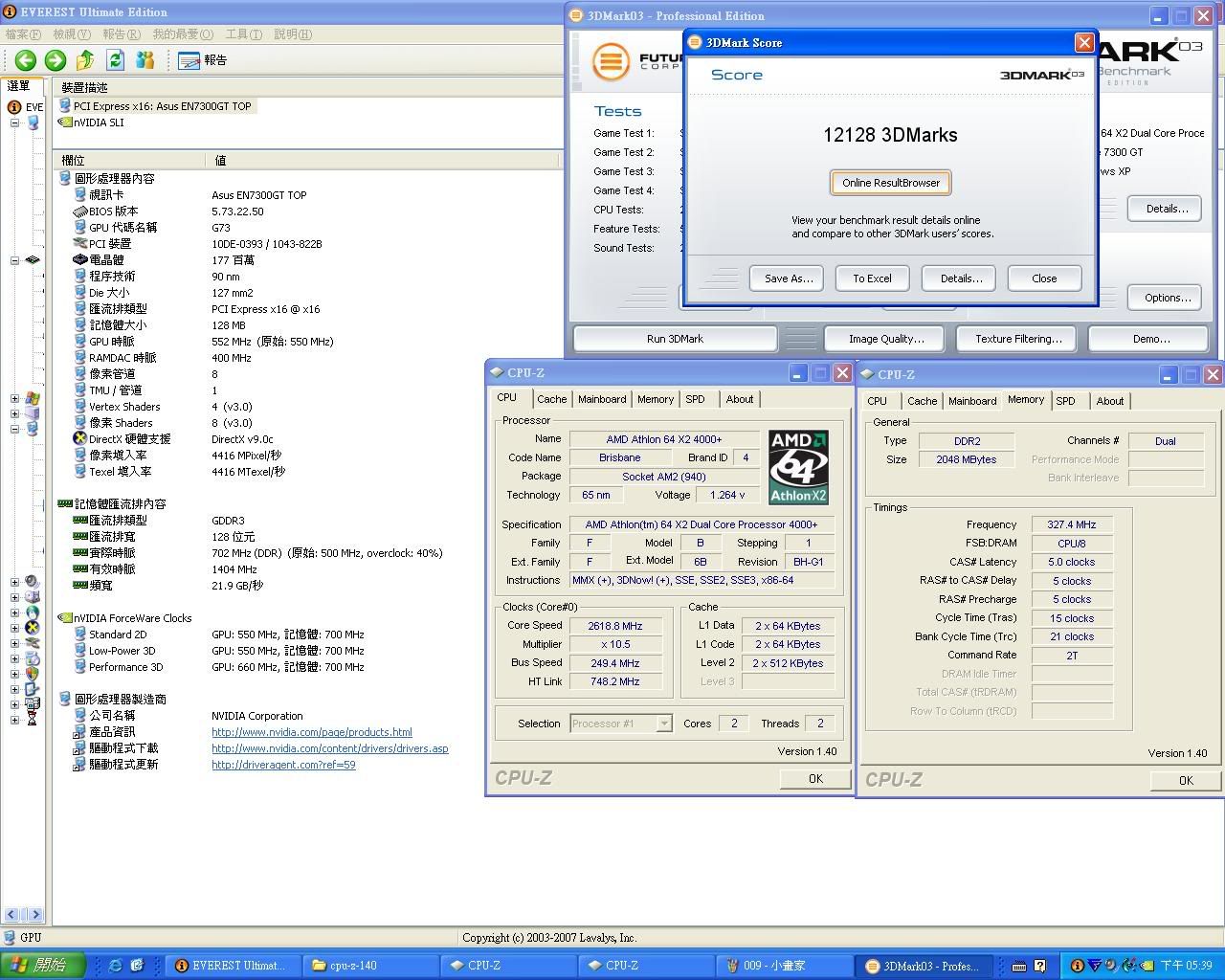
Task: Click the green Forward arrow in EVEREST toolbar
Action: click(x=56, y=60)
